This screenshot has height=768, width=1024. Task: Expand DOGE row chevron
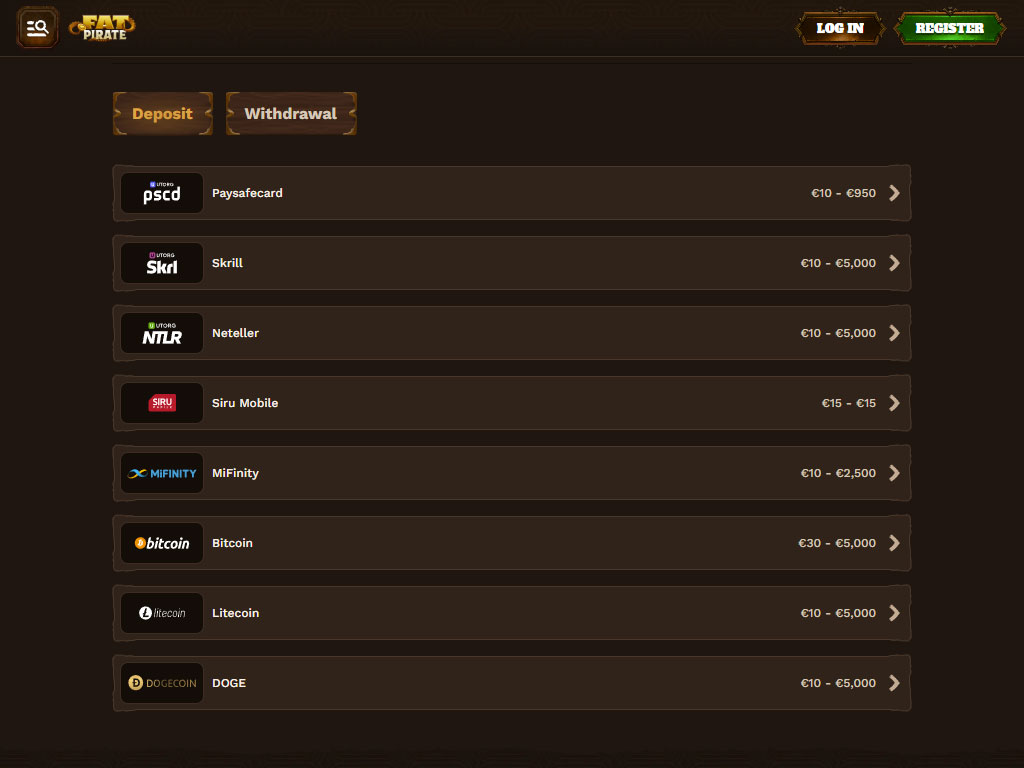tap(895, 683)
